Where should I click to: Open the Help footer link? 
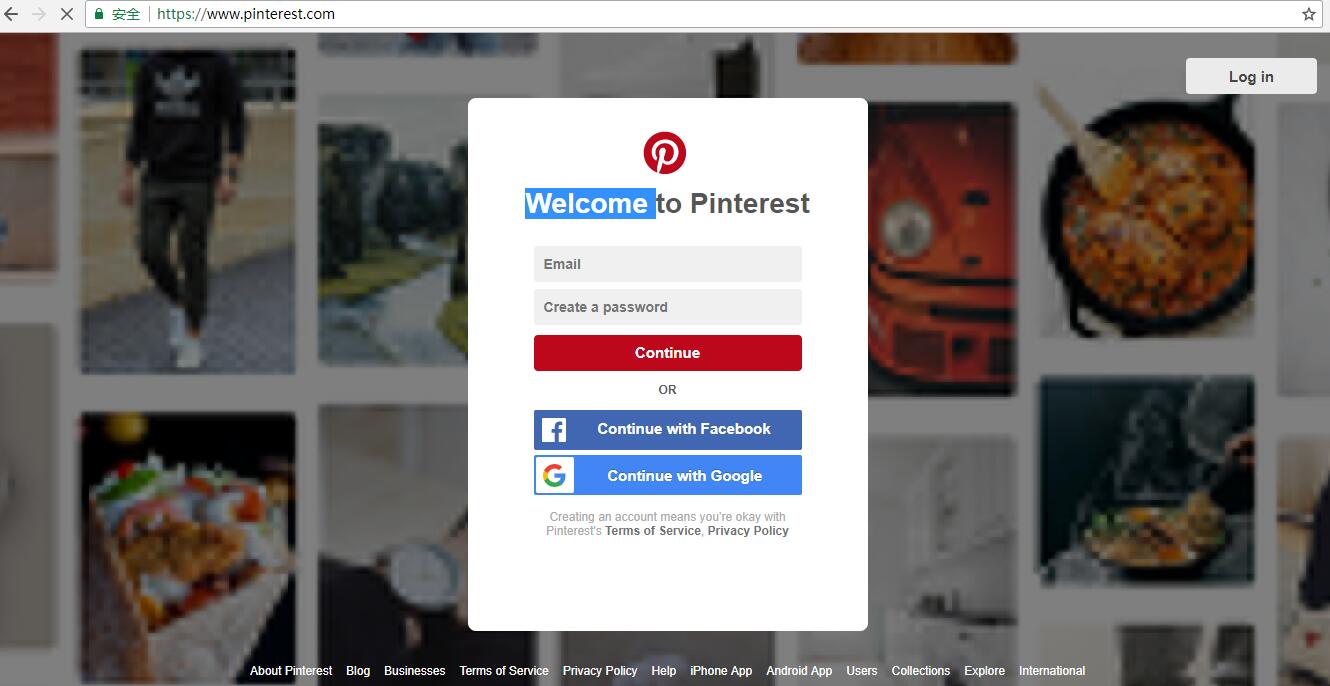[x=664, y=671]
